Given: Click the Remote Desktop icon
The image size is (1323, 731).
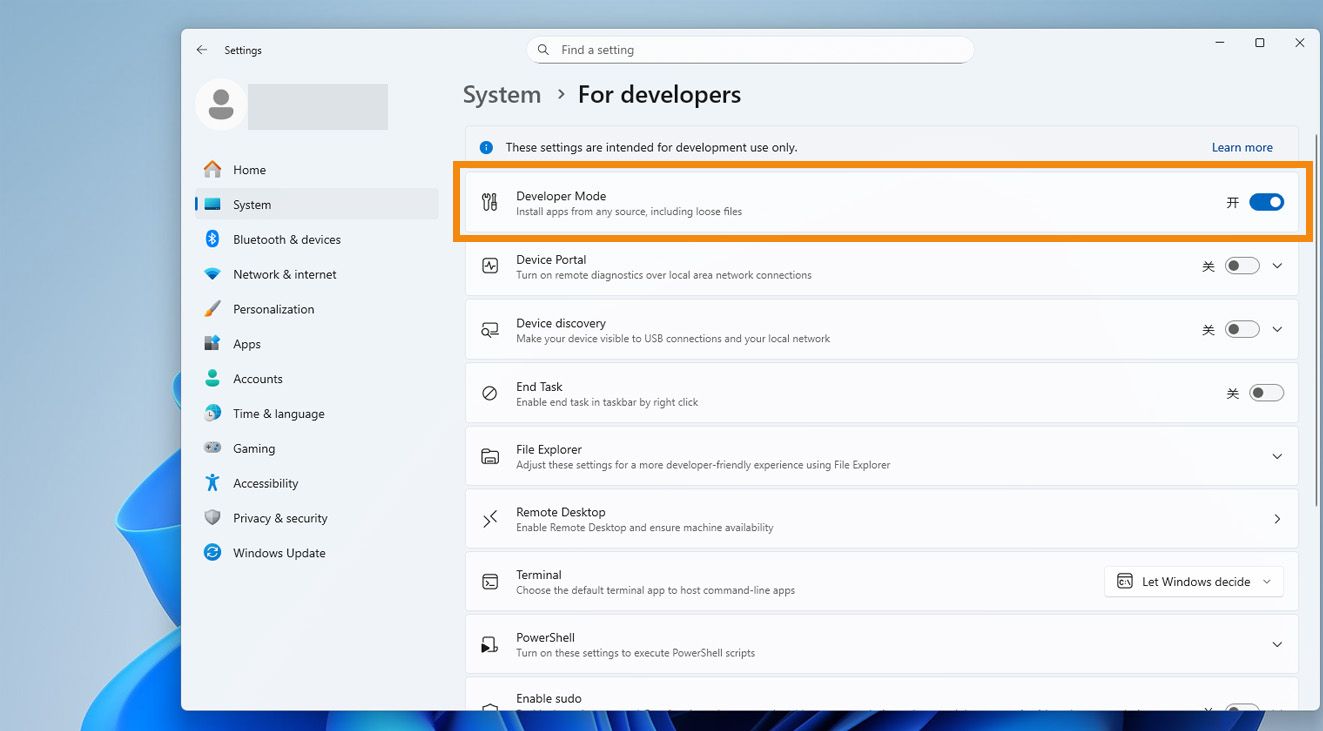Looking at the screenshot, I should coord(489,519).
